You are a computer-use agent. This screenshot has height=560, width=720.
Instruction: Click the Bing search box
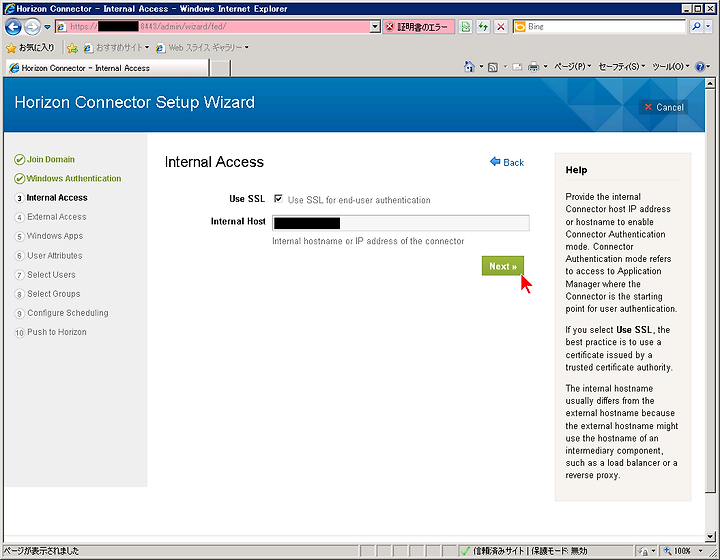point(599,27)
